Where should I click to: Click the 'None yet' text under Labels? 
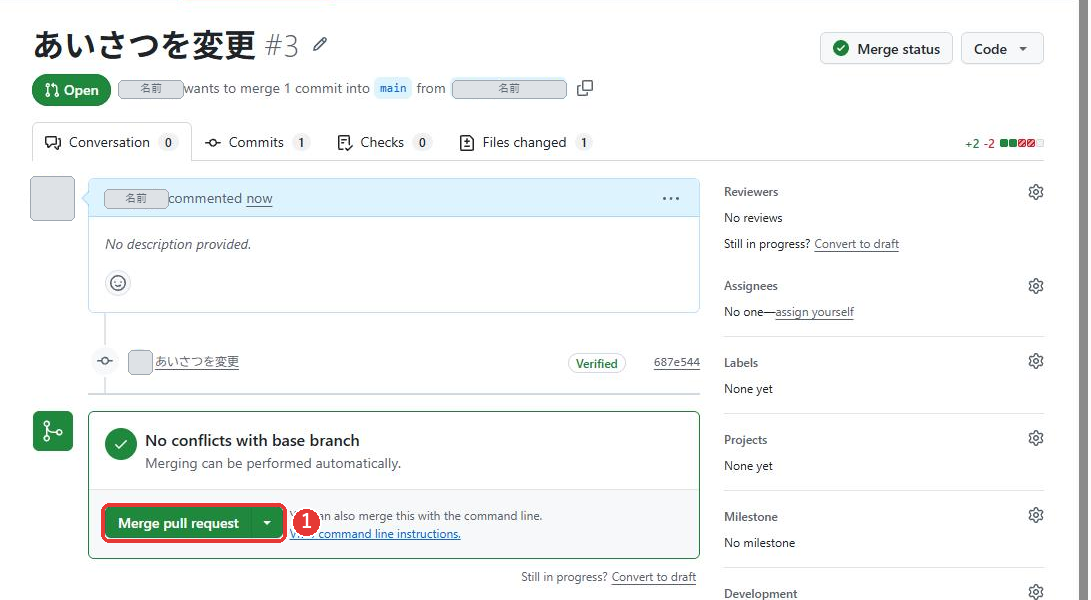click(748, 389)
